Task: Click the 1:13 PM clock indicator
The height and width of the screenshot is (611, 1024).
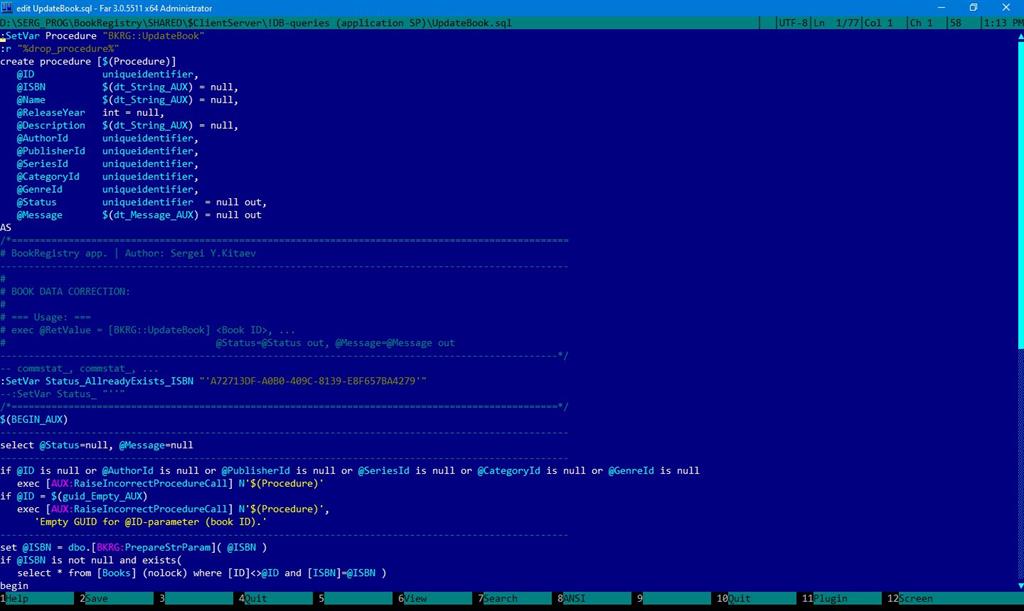Action: tap(1003, 22)
